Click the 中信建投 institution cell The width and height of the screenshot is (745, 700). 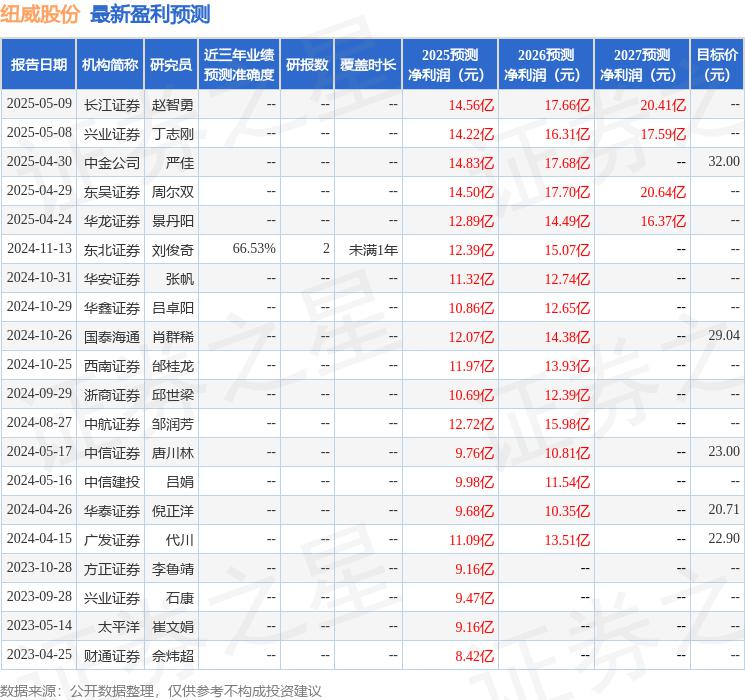[112, 481]
